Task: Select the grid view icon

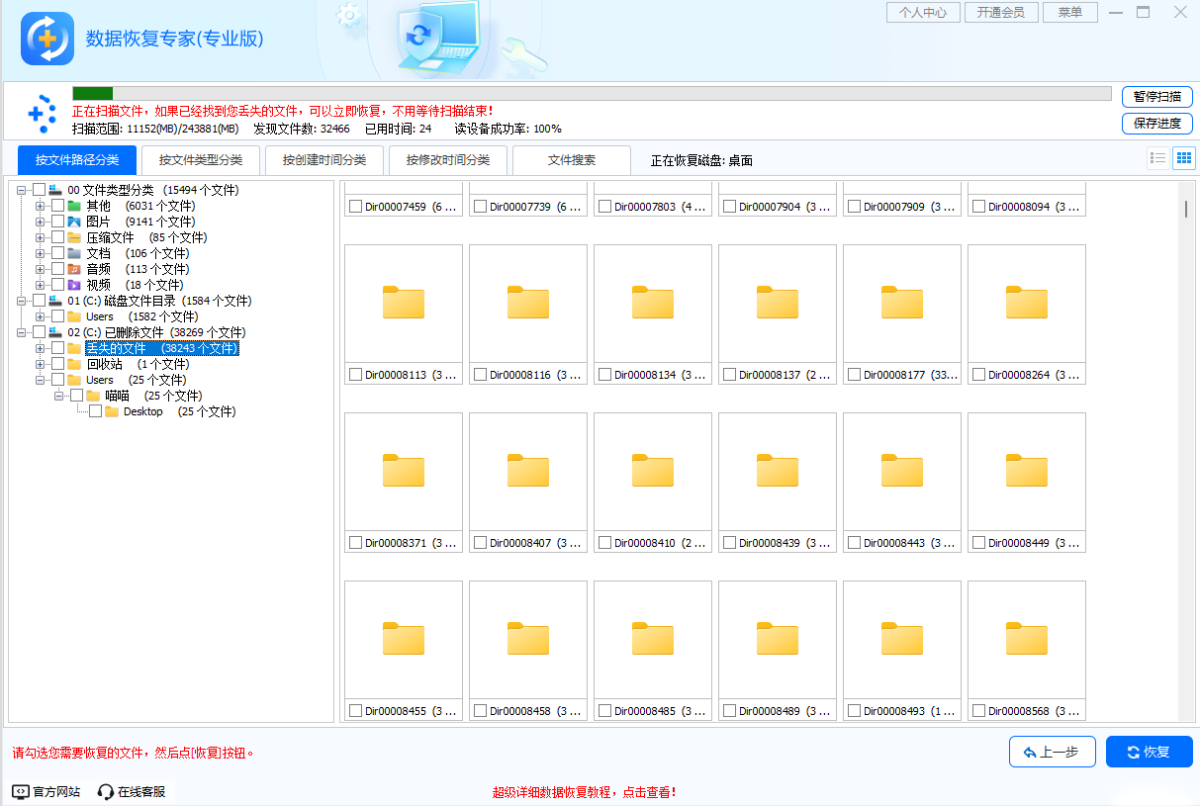Action: (x=1184, y=157)
